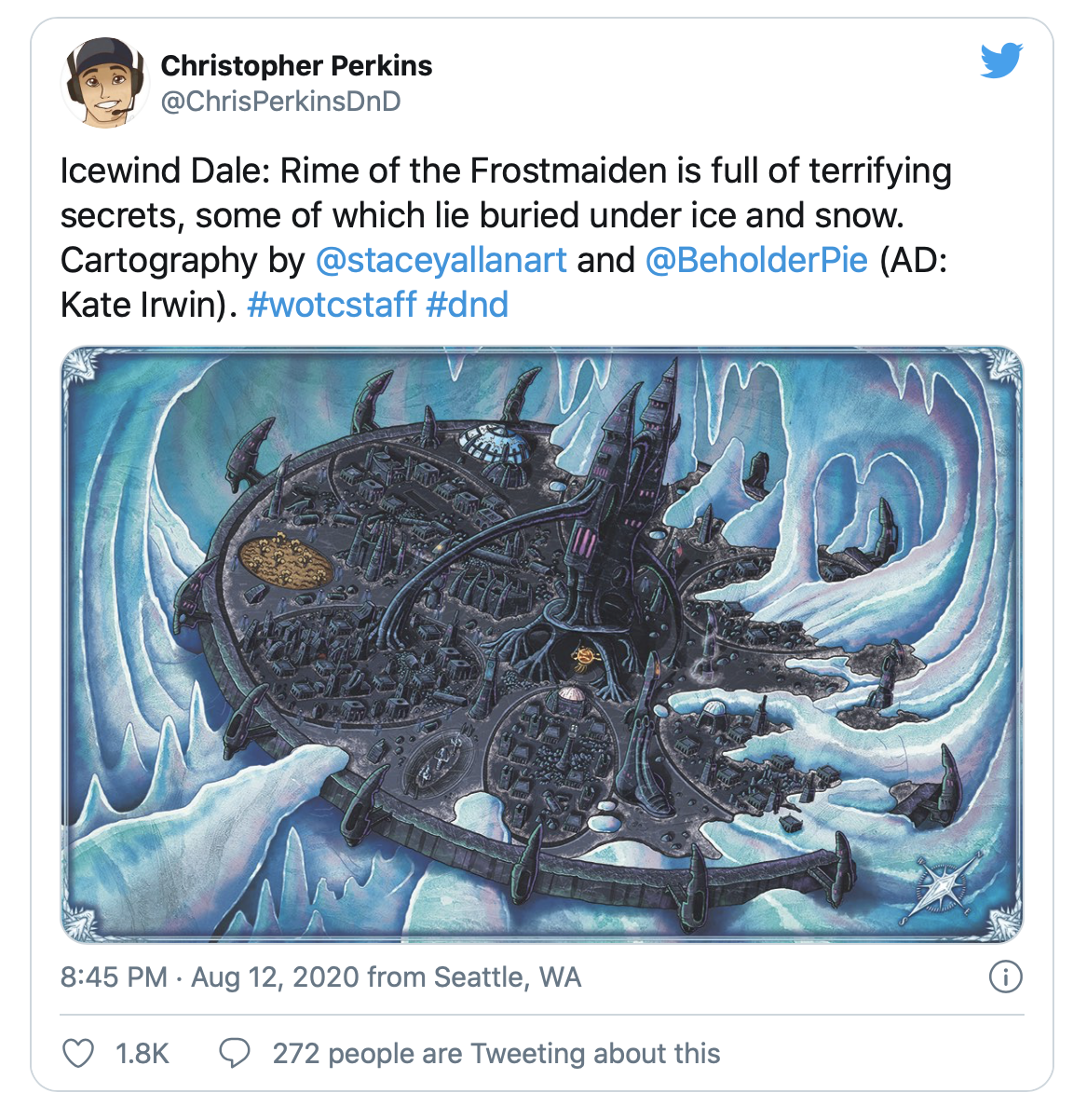The width and height of the screenshot is (1086, 1120).
Task: Visit the @staceyallanart mention
Action: [441, 260]
